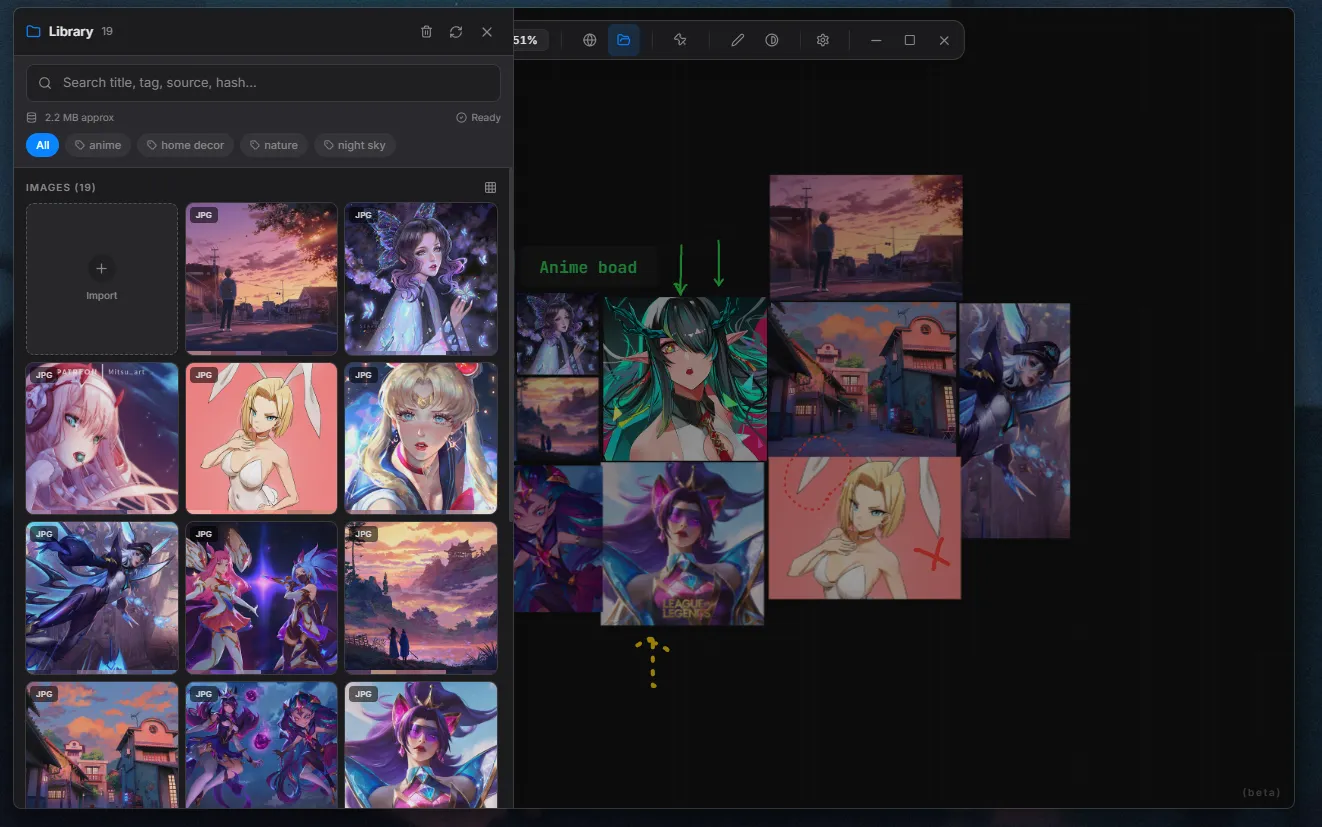This screenshot has height=827, width=1322.
Task: Filter library by the nature tag
Action: pyautogui.click(x=273, y=145)
